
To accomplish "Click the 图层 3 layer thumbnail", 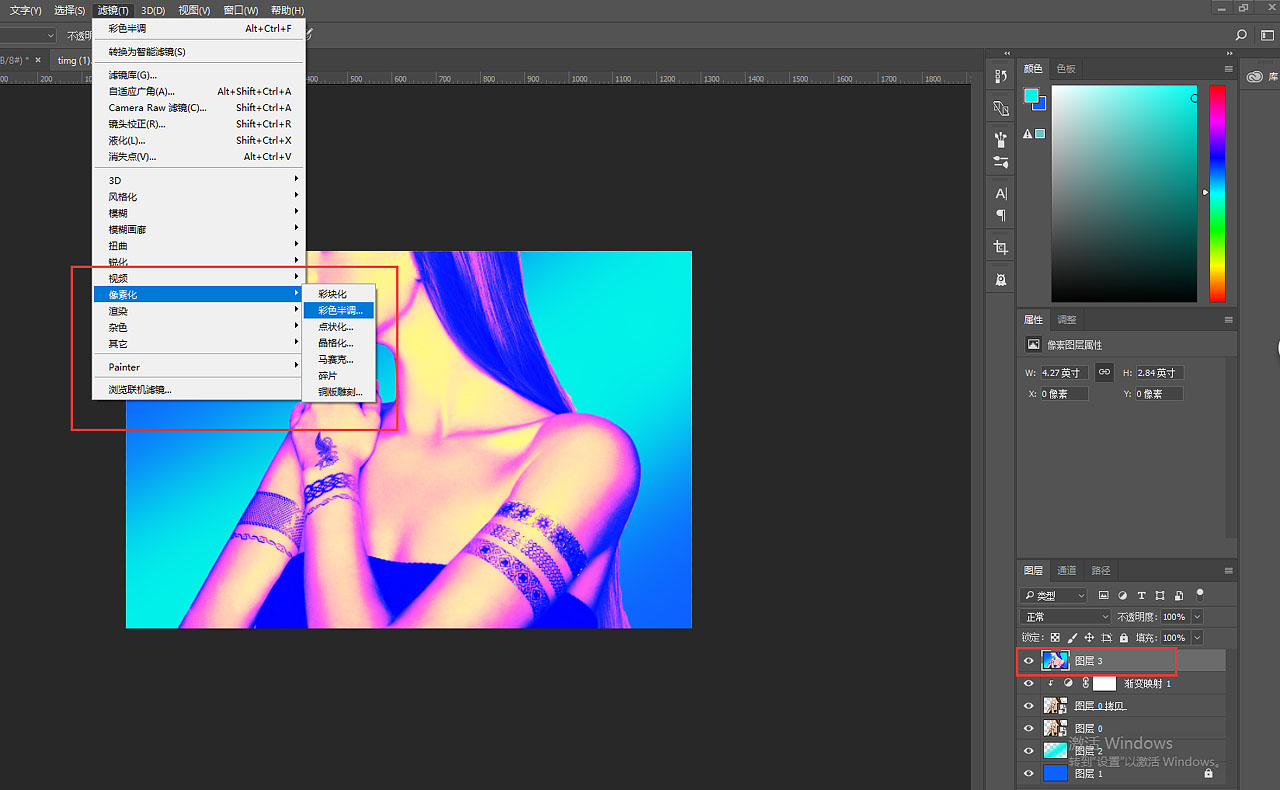I will [1055, 660].
